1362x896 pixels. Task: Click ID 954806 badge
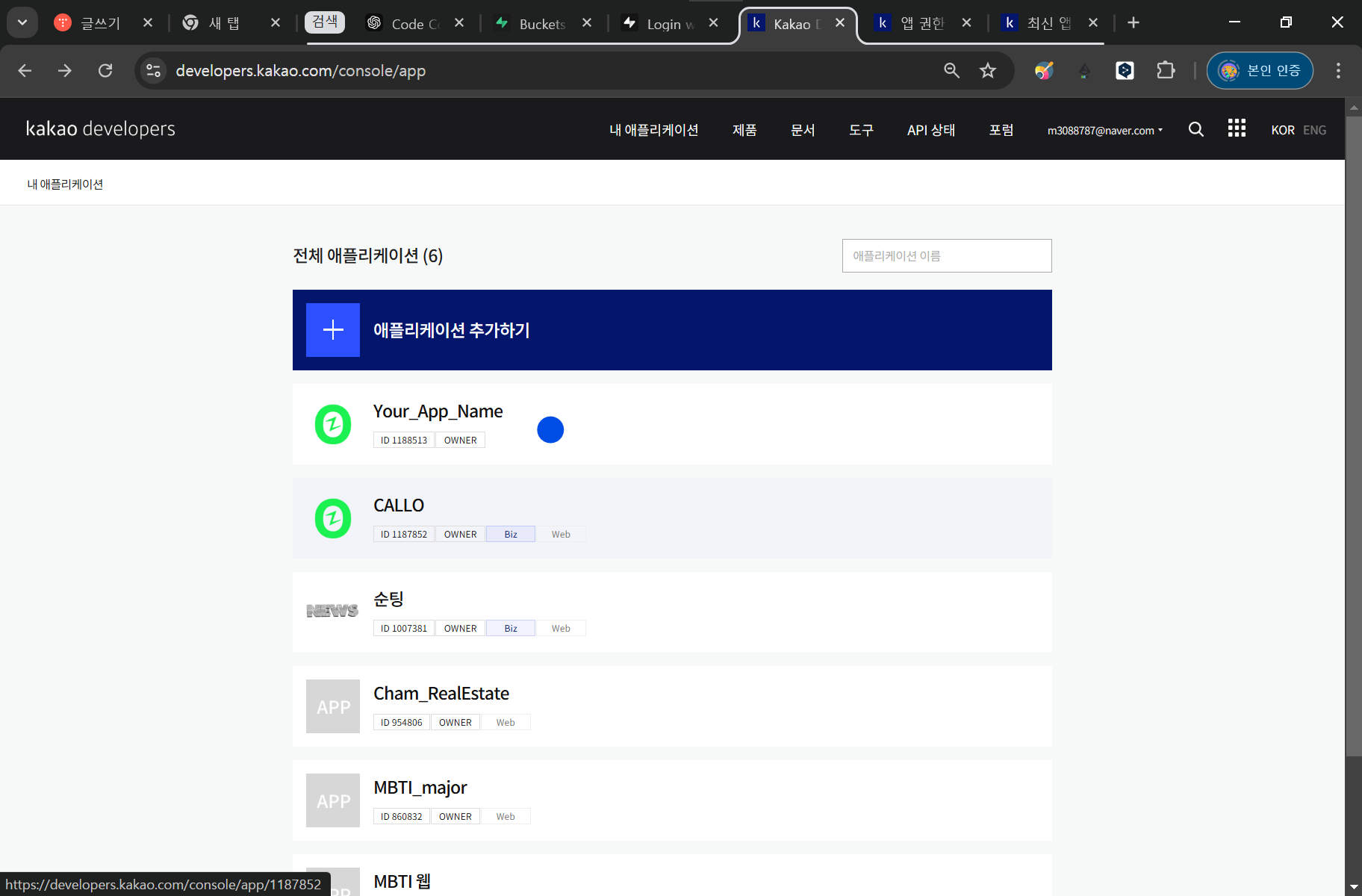tap(402, 722)
